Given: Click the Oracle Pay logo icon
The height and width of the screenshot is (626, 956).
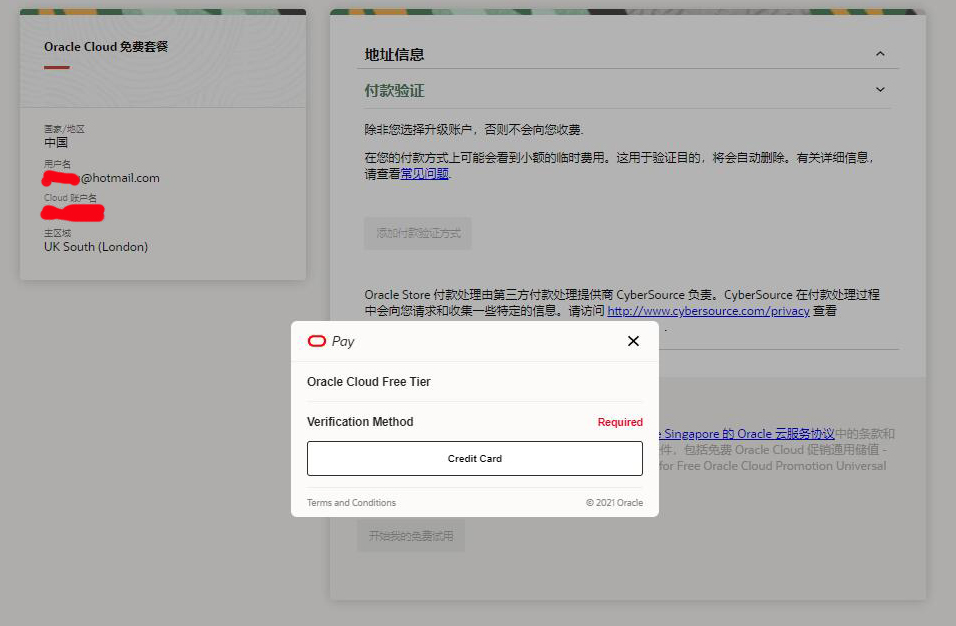Looking at the screenshot, I should point(316,341).
